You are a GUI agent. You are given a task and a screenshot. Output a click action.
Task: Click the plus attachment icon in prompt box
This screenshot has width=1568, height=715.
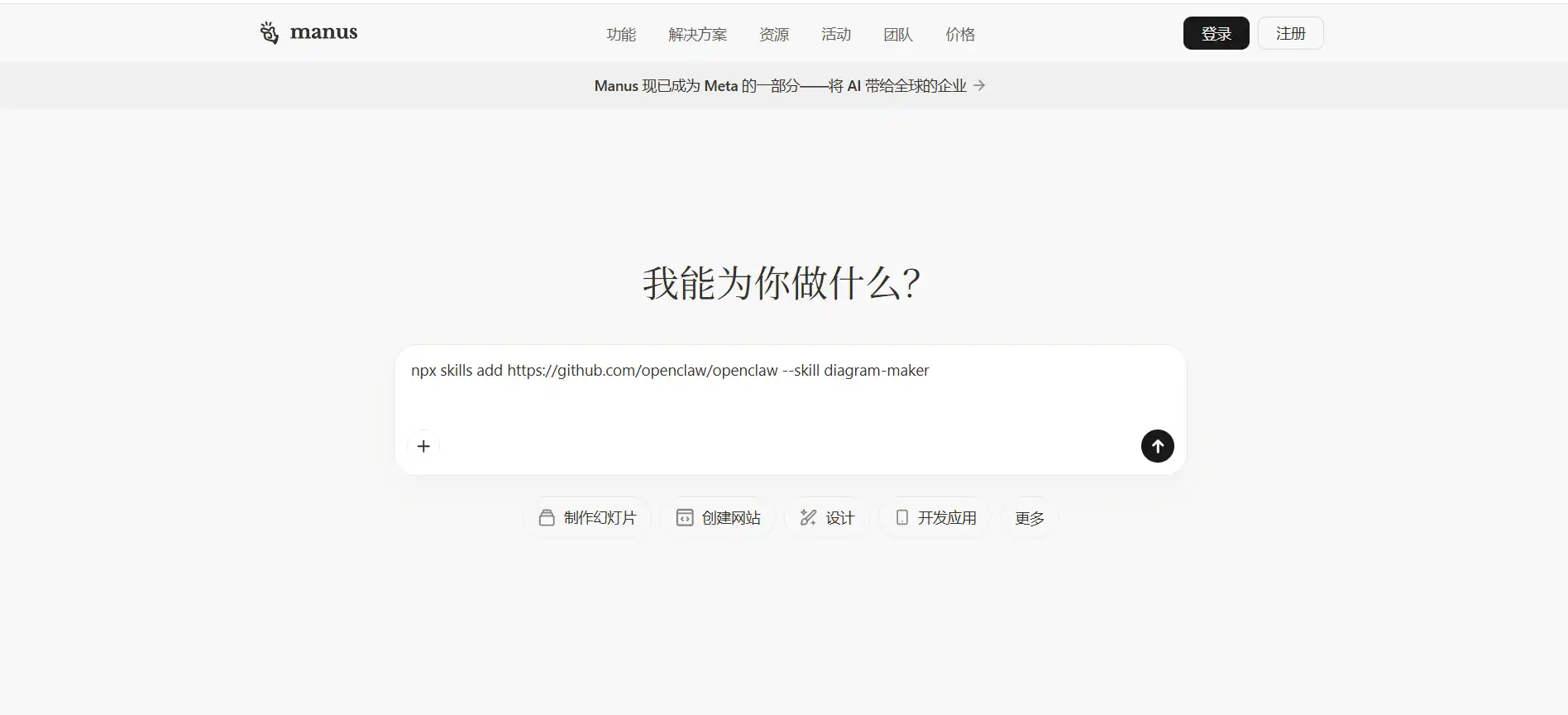423,446
